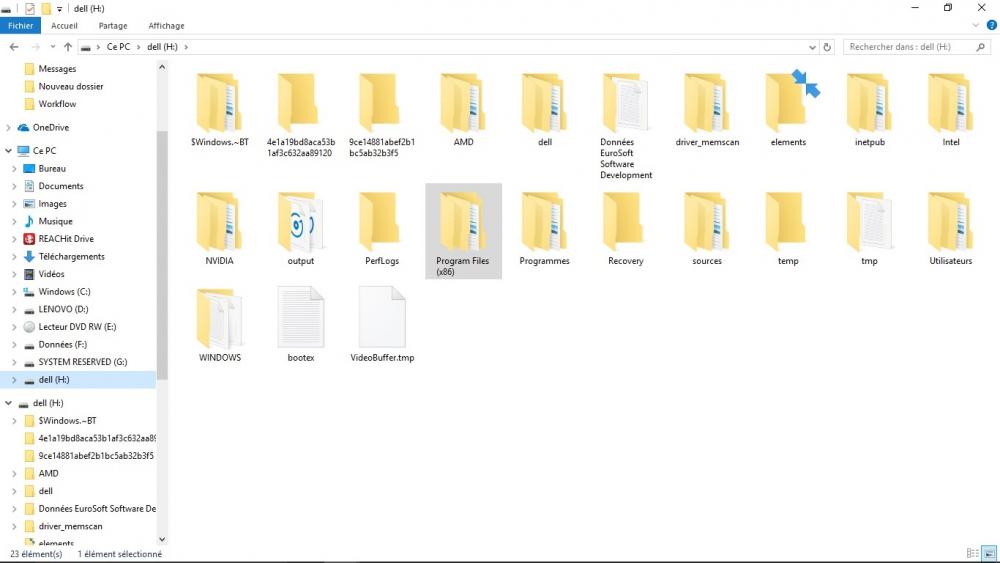Expand the Windows (C:) tree node
The width and height of the screenshot is (1000, 563).
14,291
